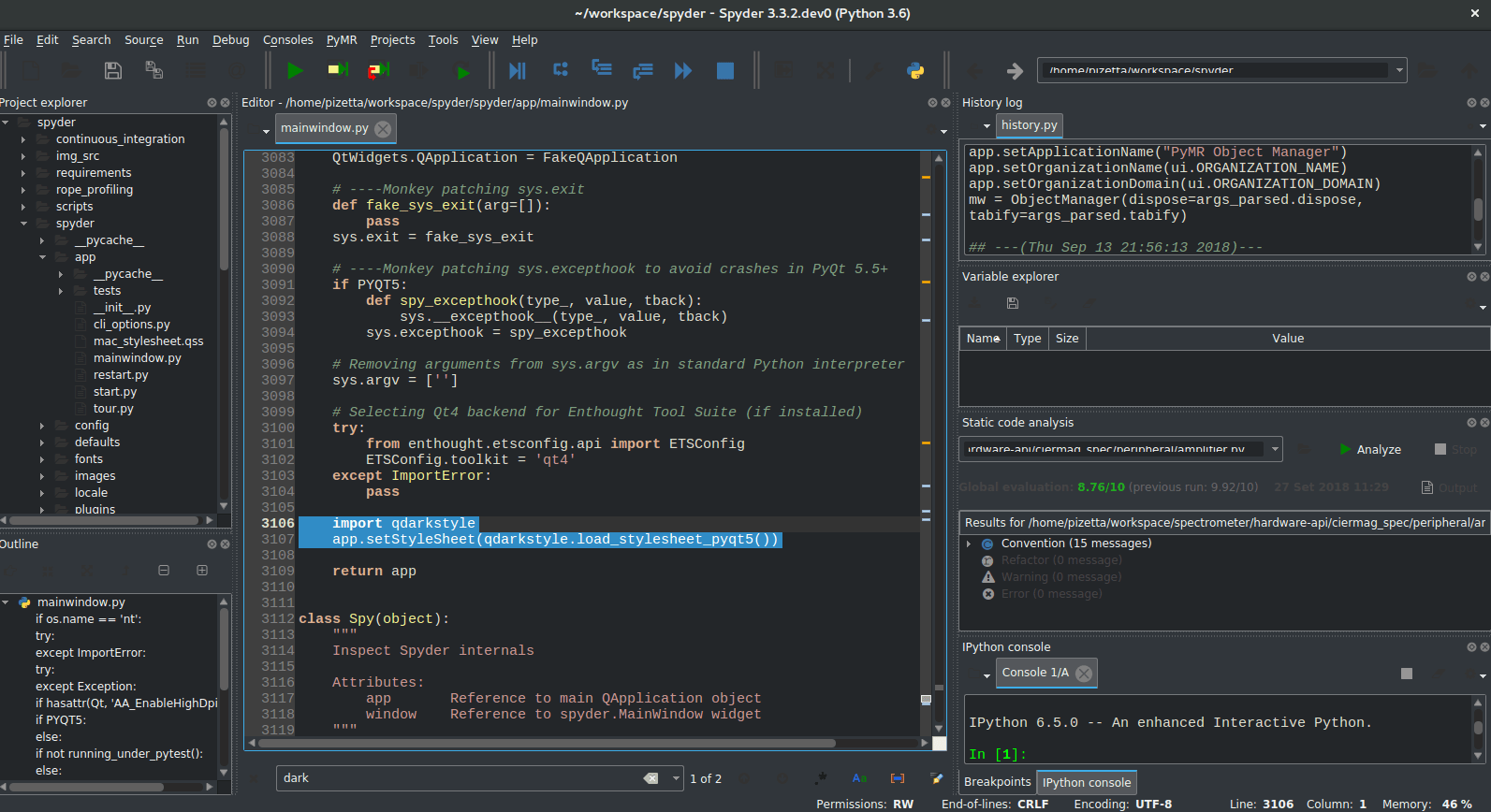Click into the find field containing 'dark'
Viewport: 1491px width, 812px height.
pyautogui.click(x=459, y=778)
